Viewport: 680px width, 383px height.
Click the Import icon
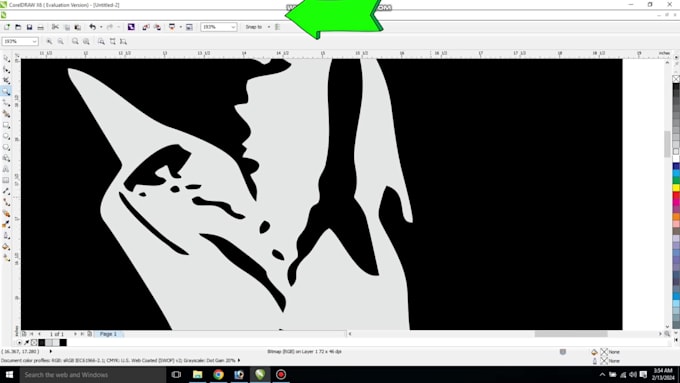pyautogui.click(x=146, y=27)
